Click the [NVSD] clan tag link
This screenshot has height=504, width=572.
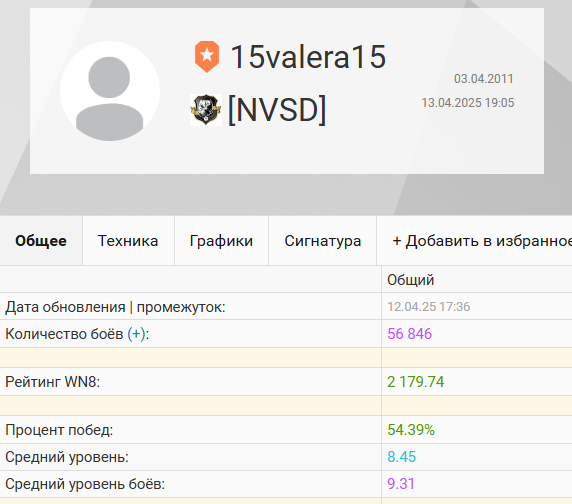coord(277,110)
